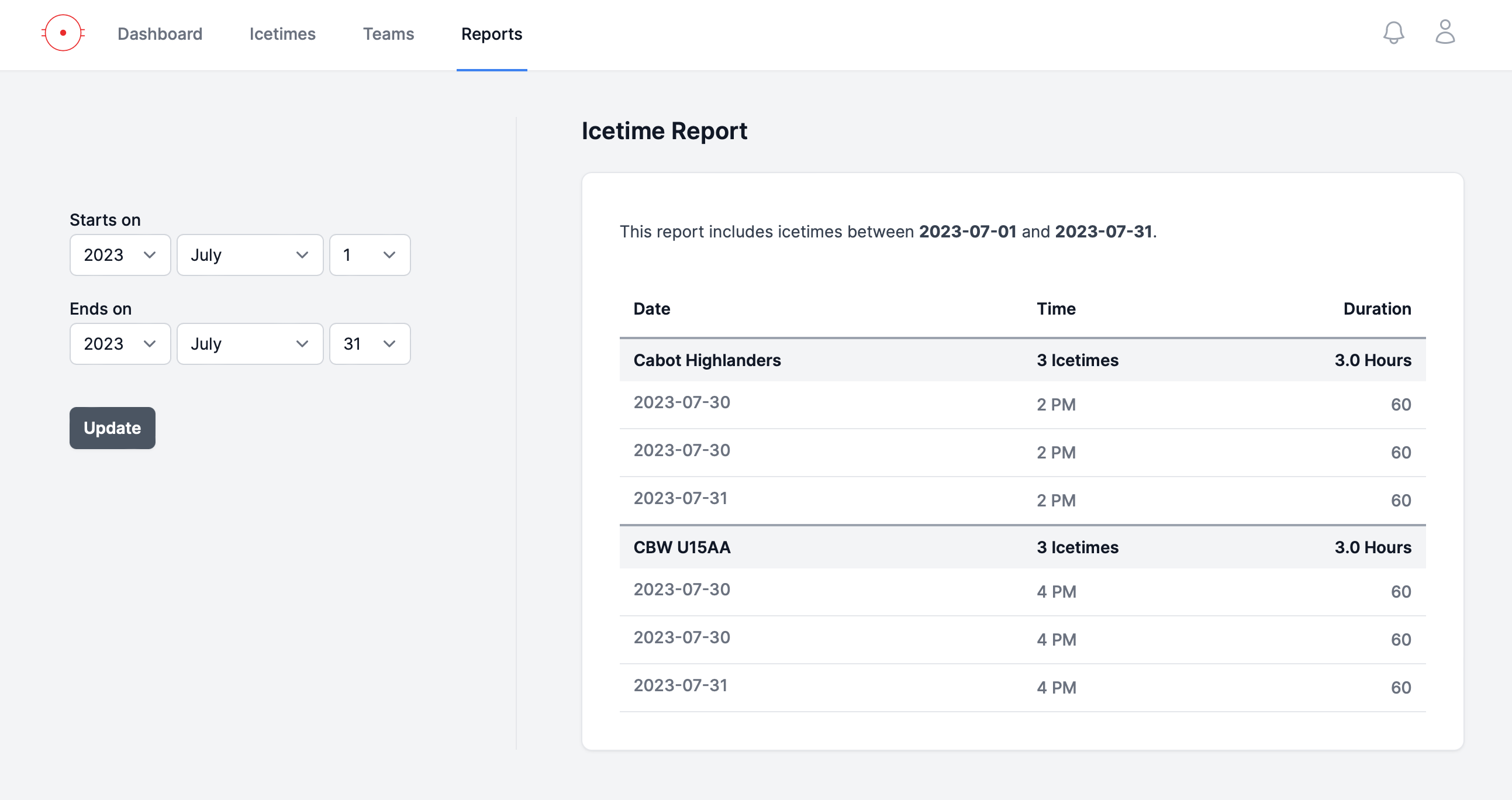Select the Reports tab
This screenshot has height=800, width=1512.
click(x=492, y=34)
